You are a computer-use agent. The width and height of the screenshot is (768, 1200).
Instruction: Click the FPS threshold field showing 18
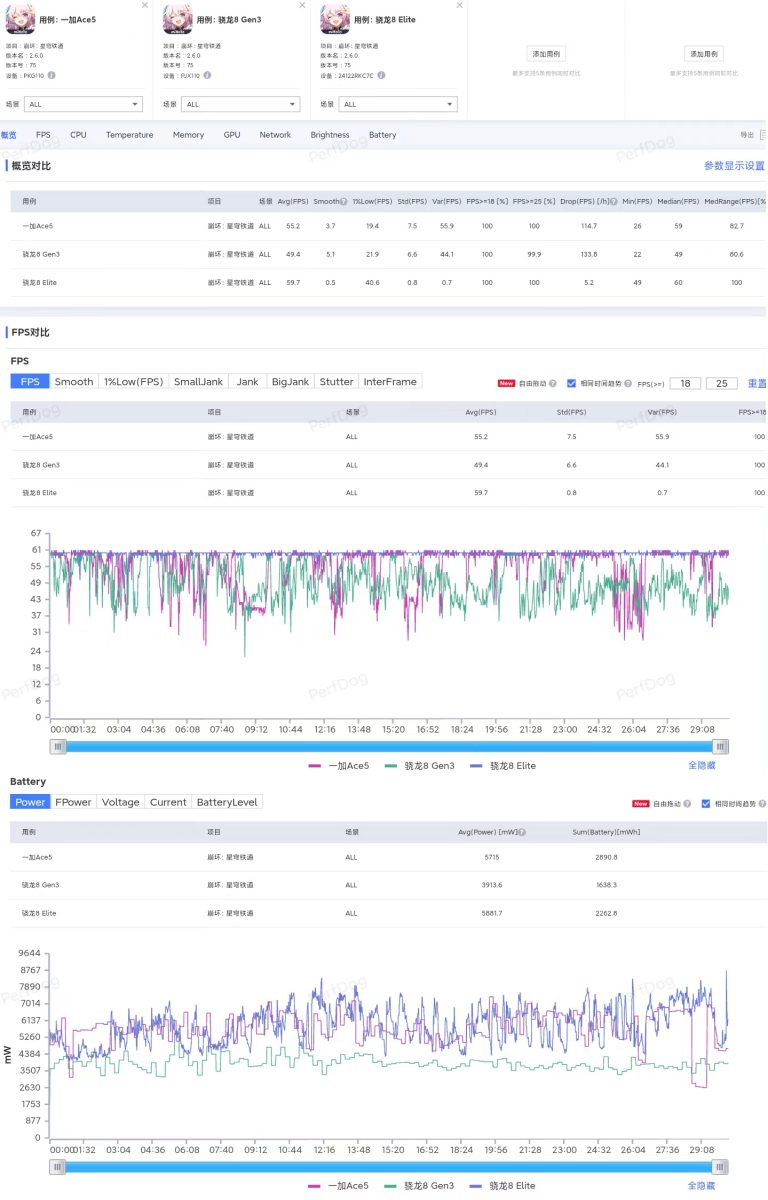[685, 383]
